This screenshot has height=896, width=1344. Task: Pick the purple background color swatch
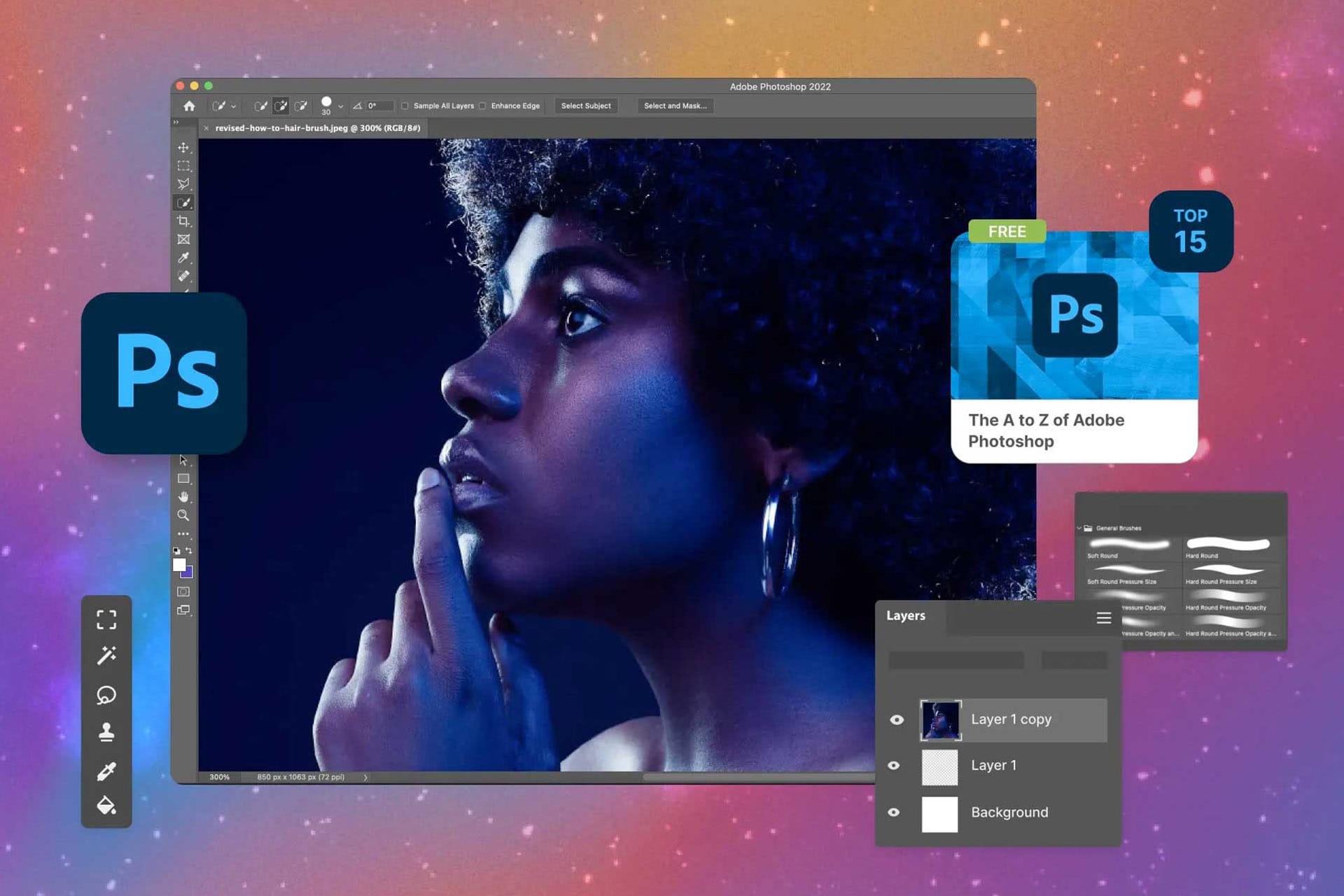(188, 573)
